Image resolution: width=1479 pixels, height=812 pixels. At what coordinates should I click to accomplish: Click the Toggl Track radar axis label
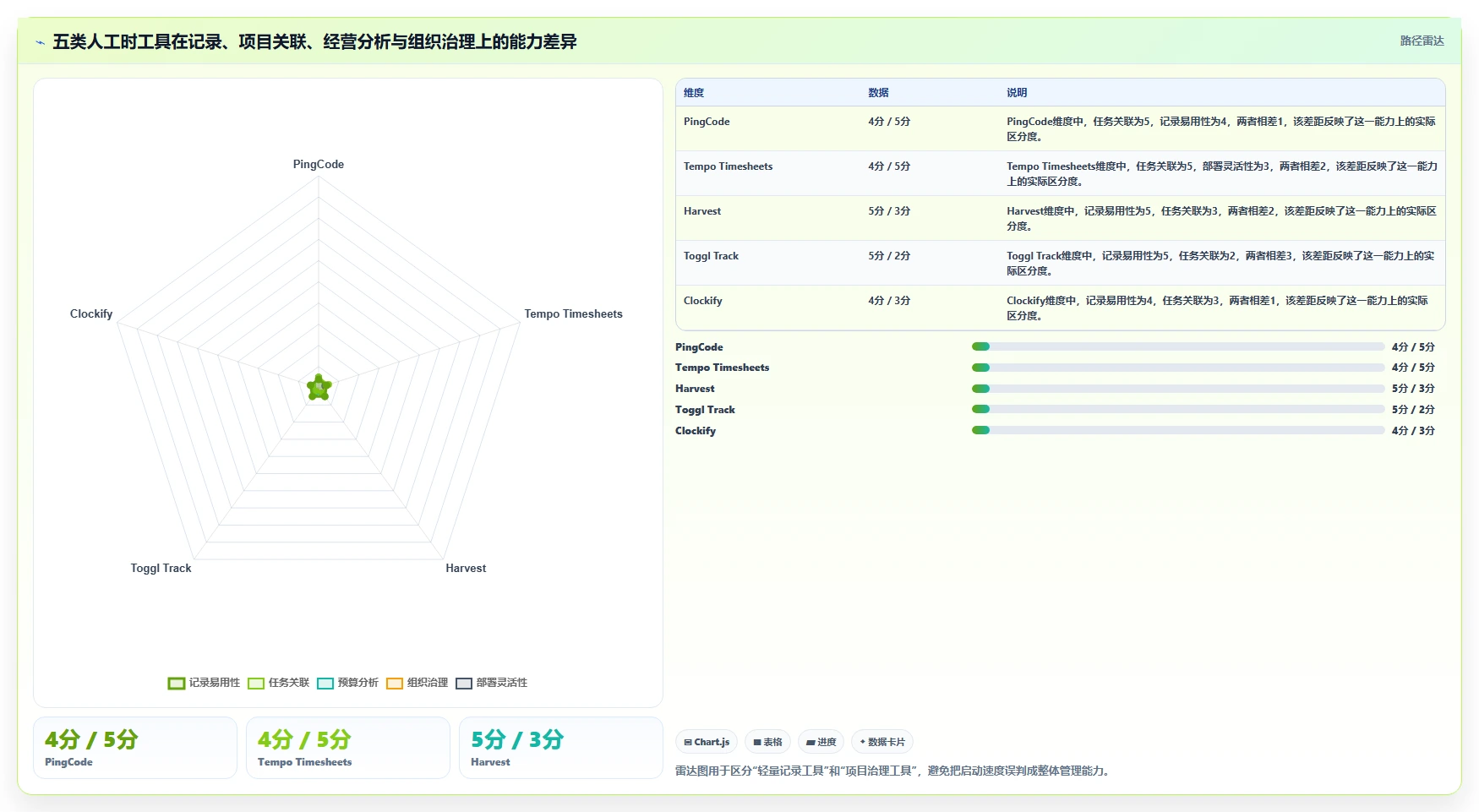click(x=161, y=569)
